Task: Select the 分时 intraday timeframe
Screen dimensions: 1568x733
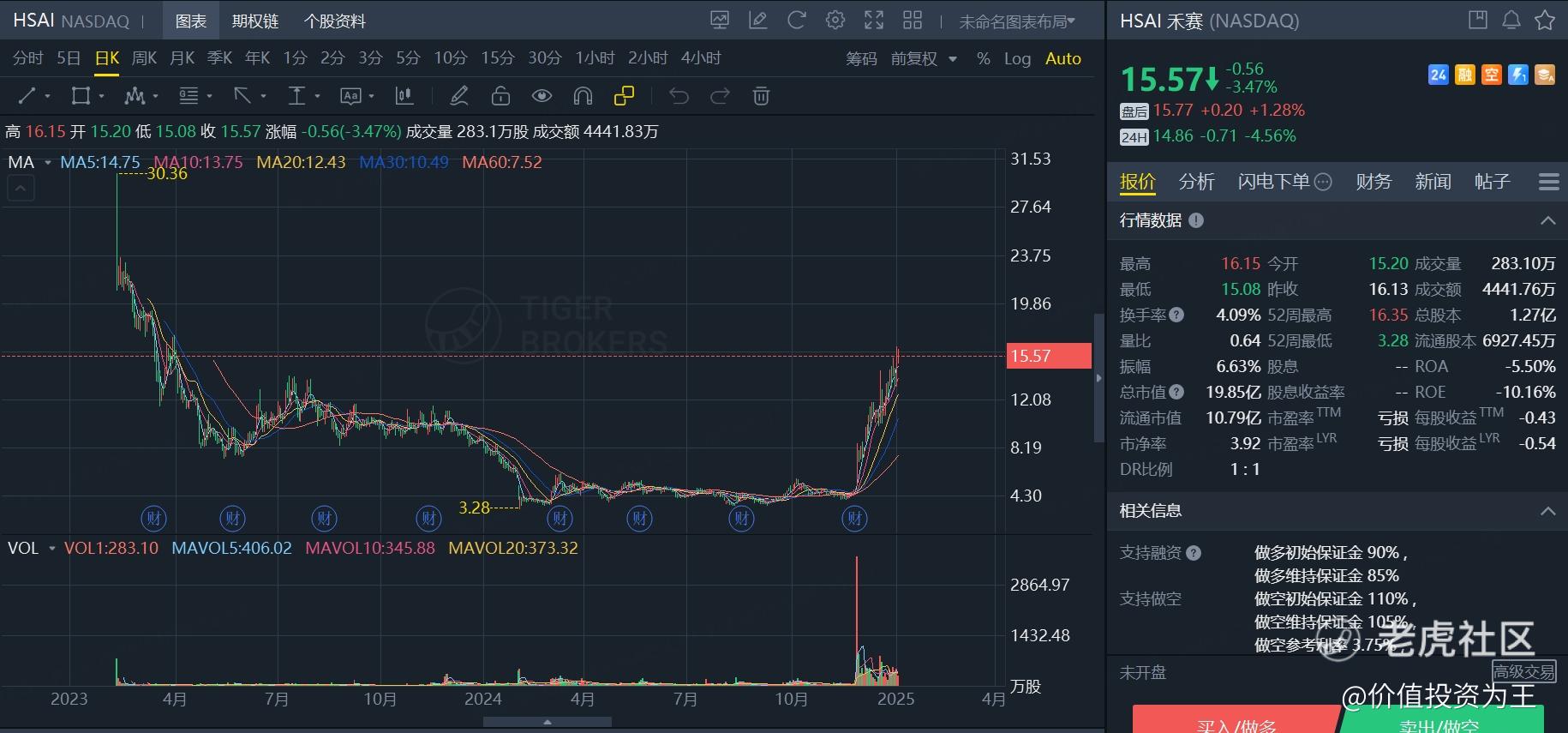Action: click(x=27, y=58)
